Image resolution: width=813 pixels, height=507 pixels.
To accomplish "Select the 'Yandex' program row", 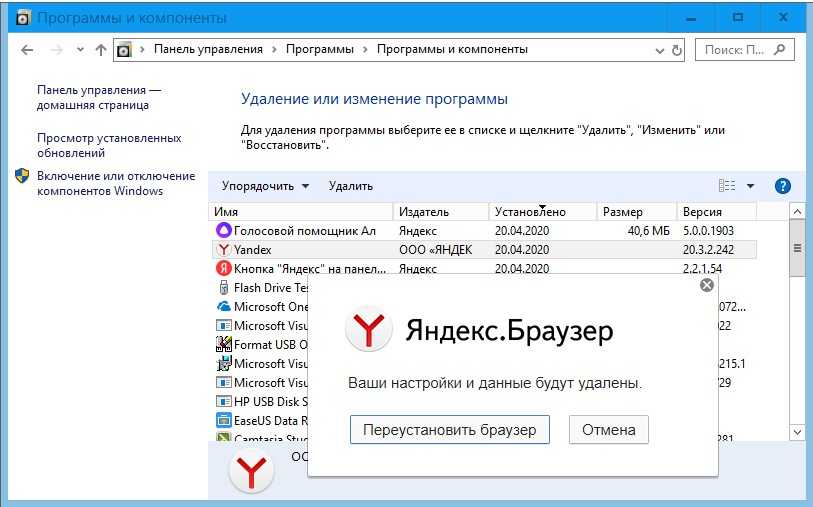I will point(484,250).
